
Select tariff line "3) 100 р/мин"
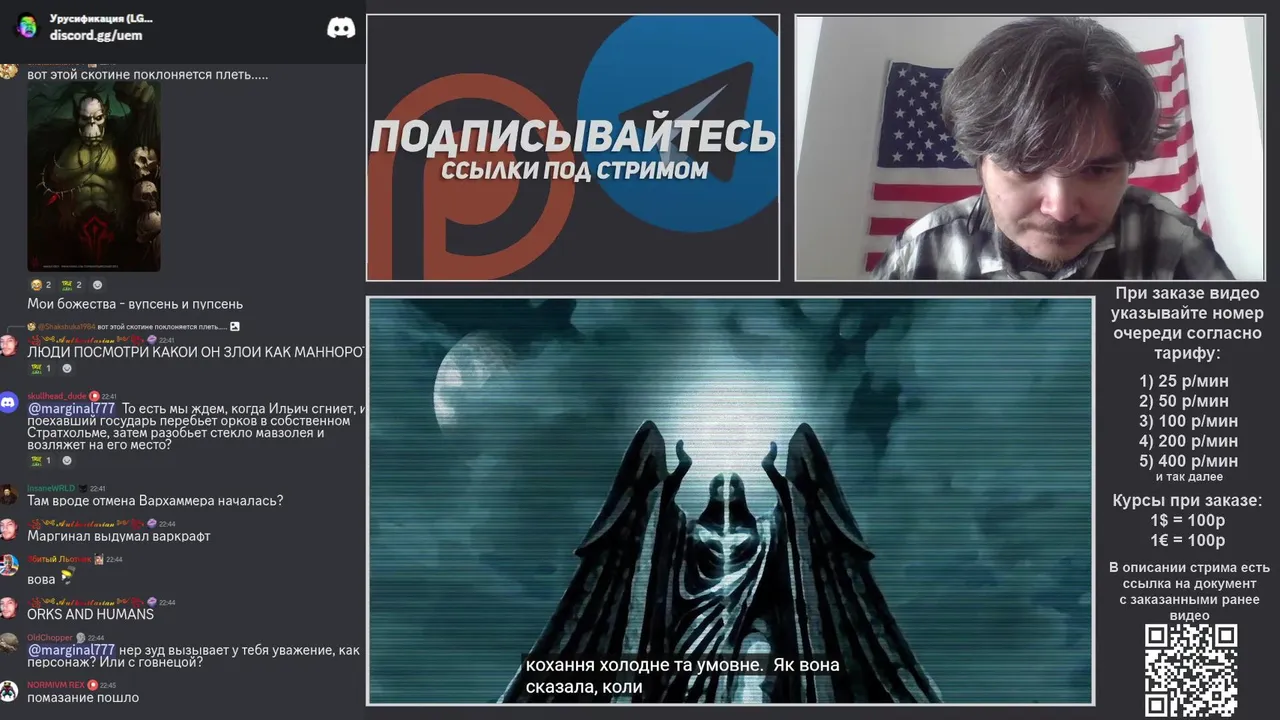point(1188,421)
